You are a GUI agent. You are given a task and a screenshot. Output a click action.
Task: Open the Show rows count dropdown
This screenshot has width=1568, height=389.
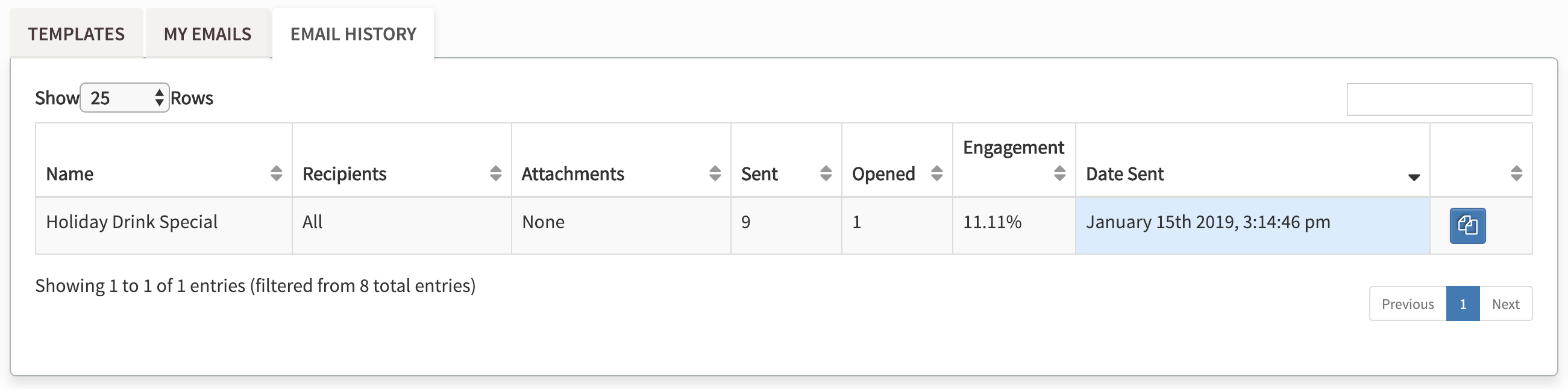124,98
